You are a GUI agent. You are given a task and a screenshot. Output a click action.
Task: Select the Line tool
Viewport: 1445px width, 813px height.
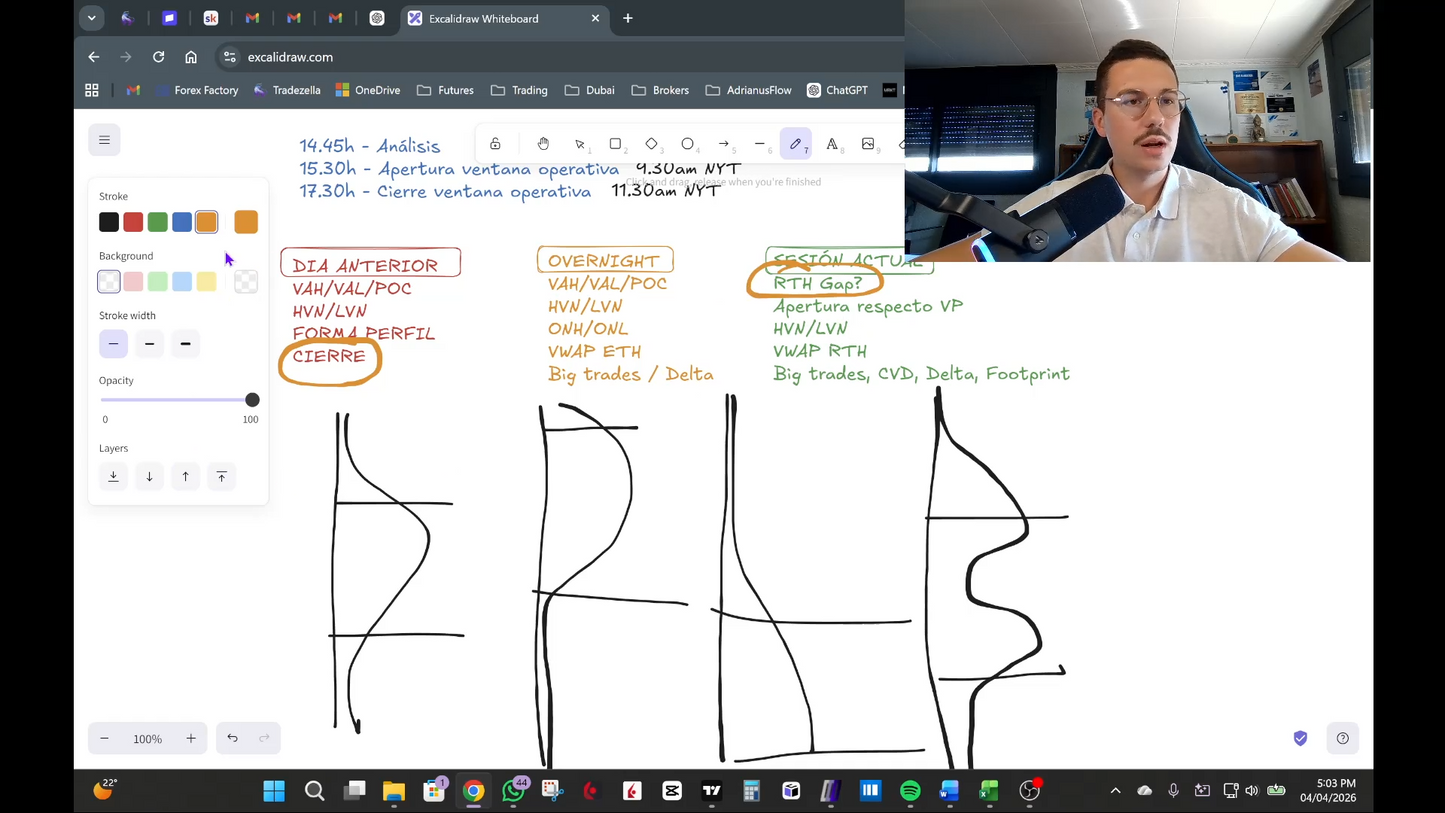click(x=759, y=144)
